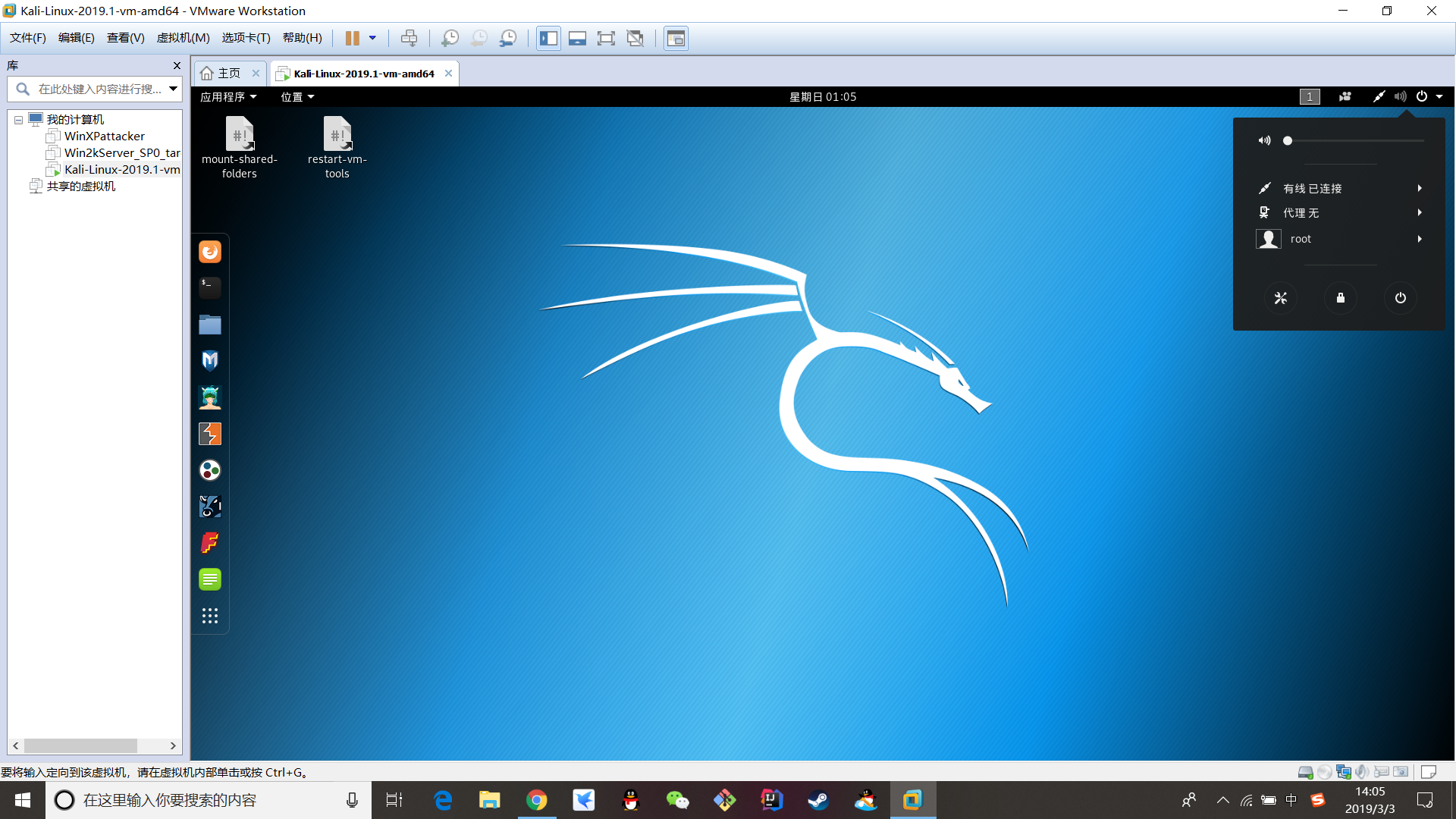Open the snapshot manager

pyautogui.click(x=508, y=38)
